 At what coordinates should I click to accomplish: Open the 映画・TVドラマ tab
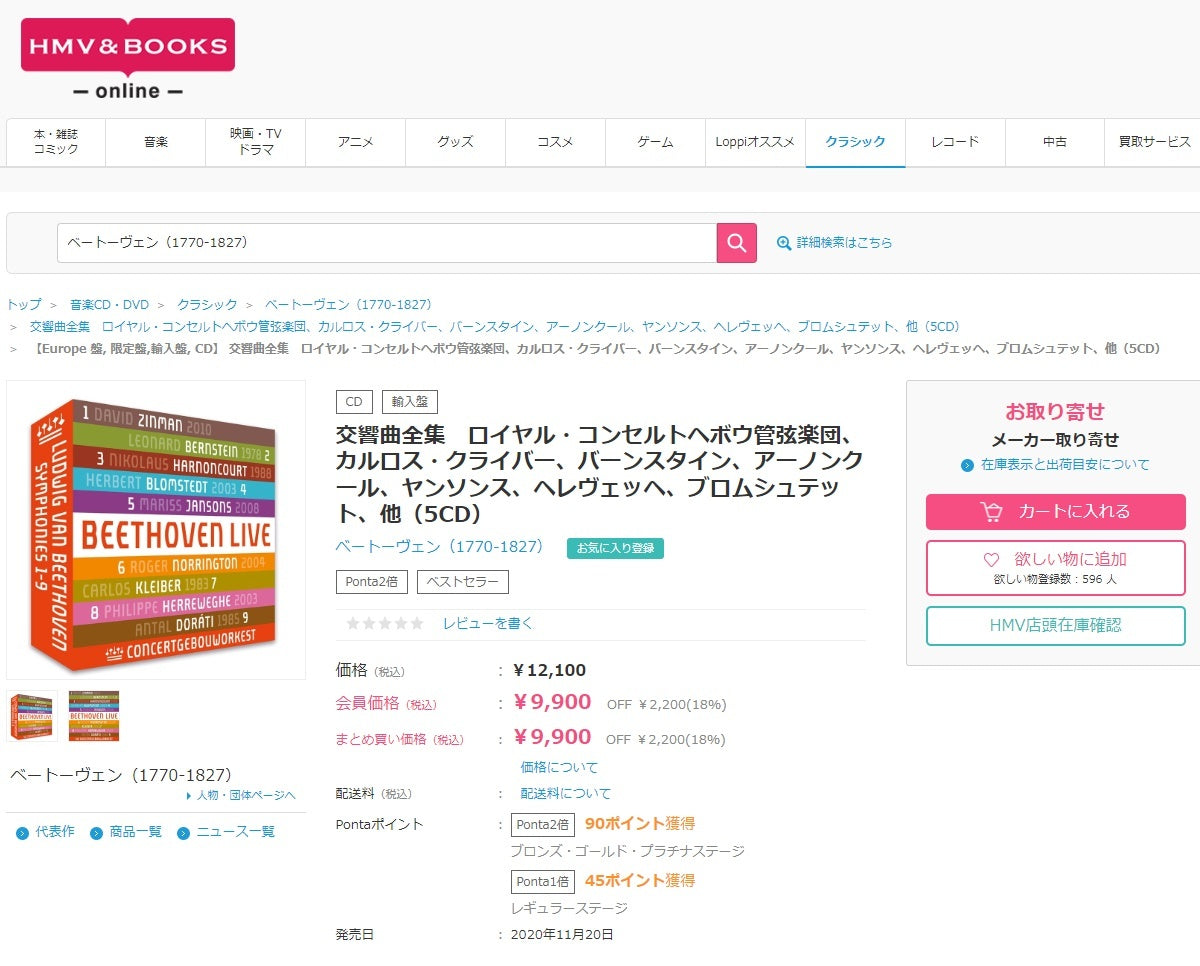pyautogui.click(x=256, y=142)
